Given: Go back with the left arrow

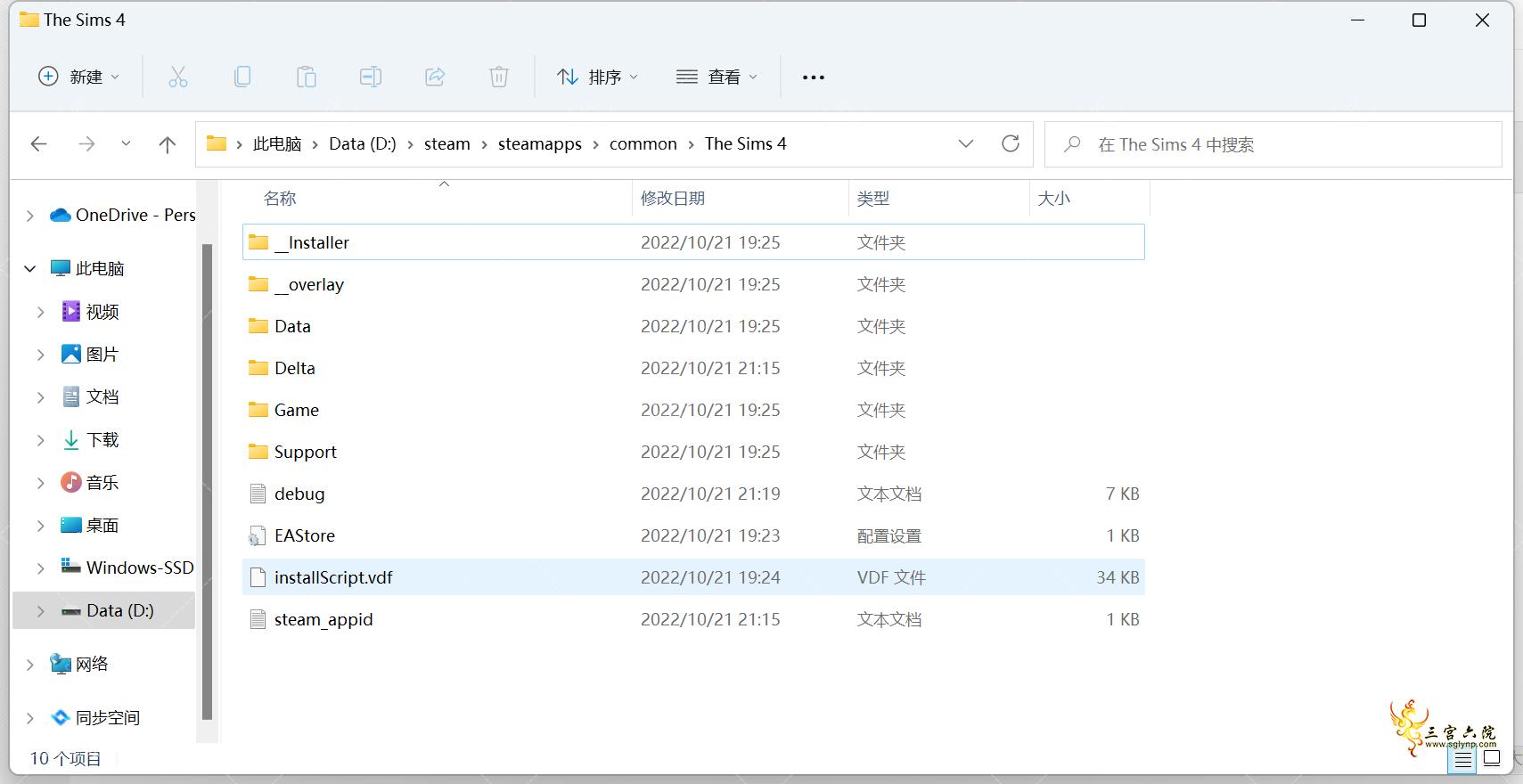Looking at the screenshot, I should [38, 144].
